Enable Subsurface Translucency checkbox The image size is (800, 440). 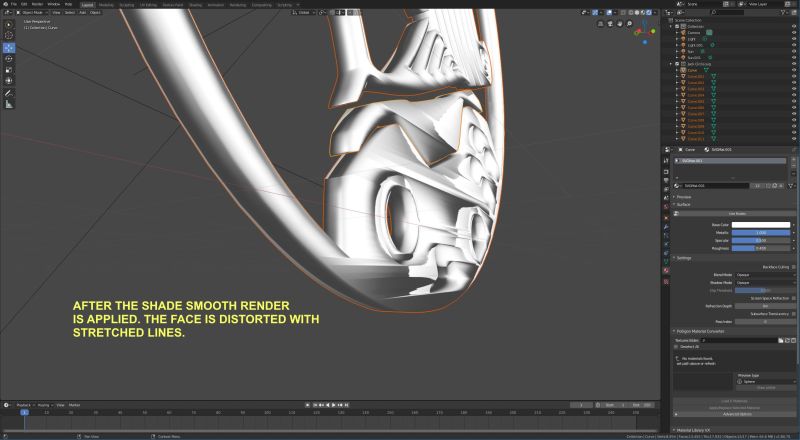[793, 314]
